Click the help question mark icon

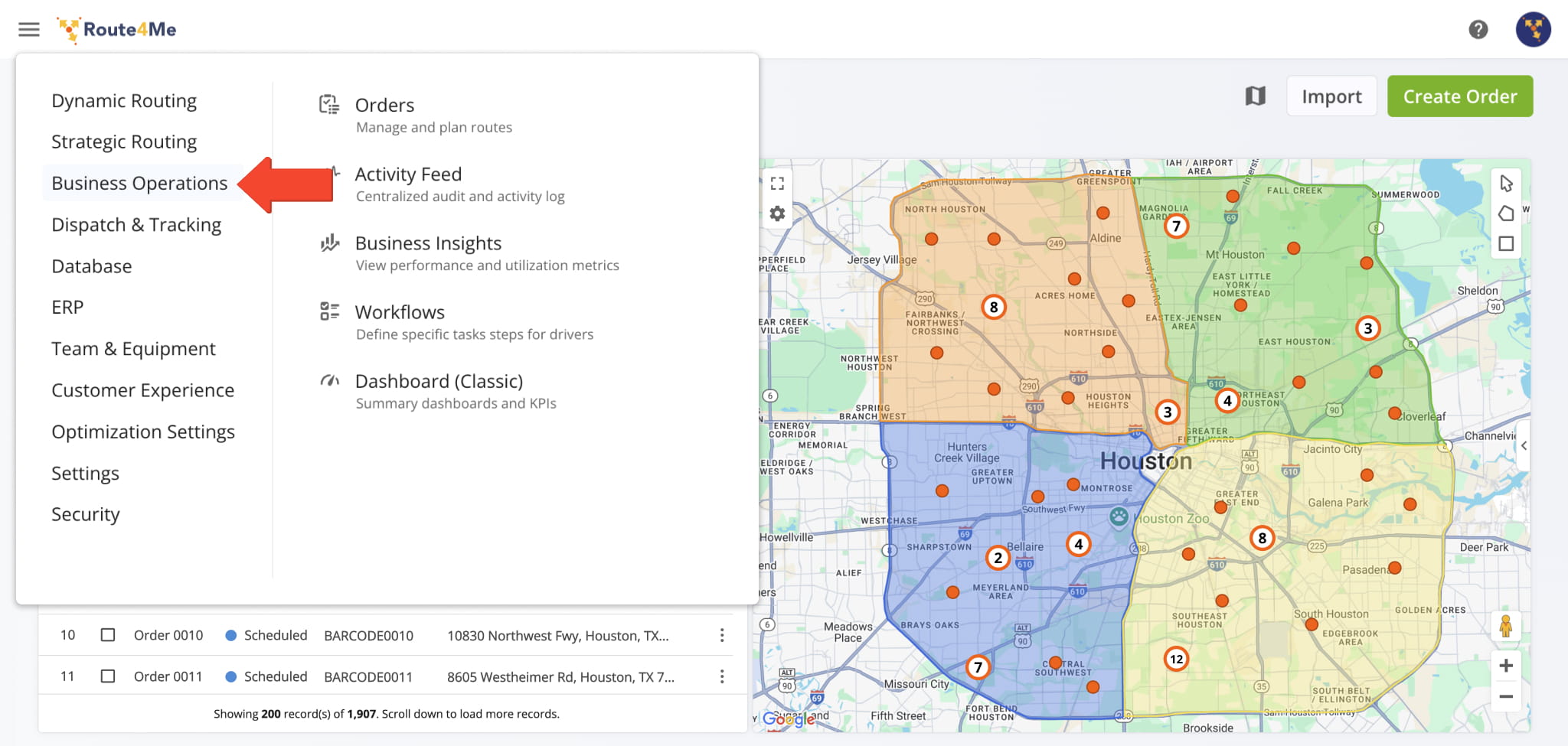tap(1478, 30)
